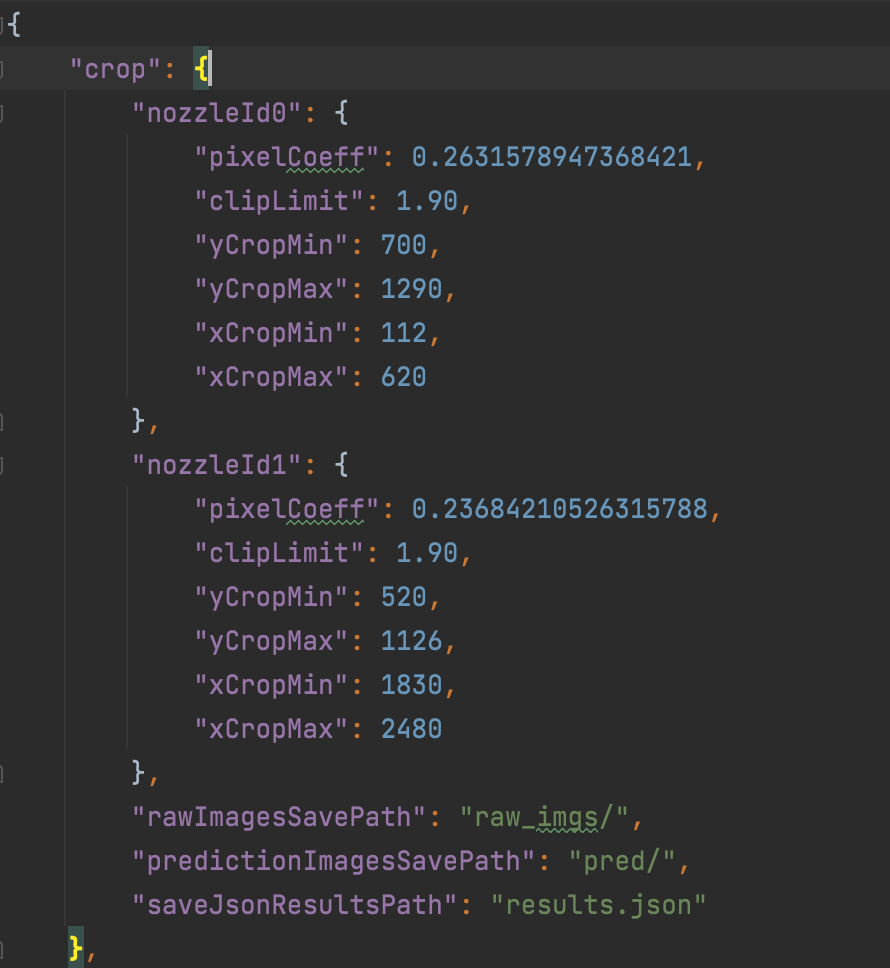The height and width of the screenshot is (968, 890).
Task: Click the "xCropMin" key in the nozzleId0 block
Action: (271, 333)
